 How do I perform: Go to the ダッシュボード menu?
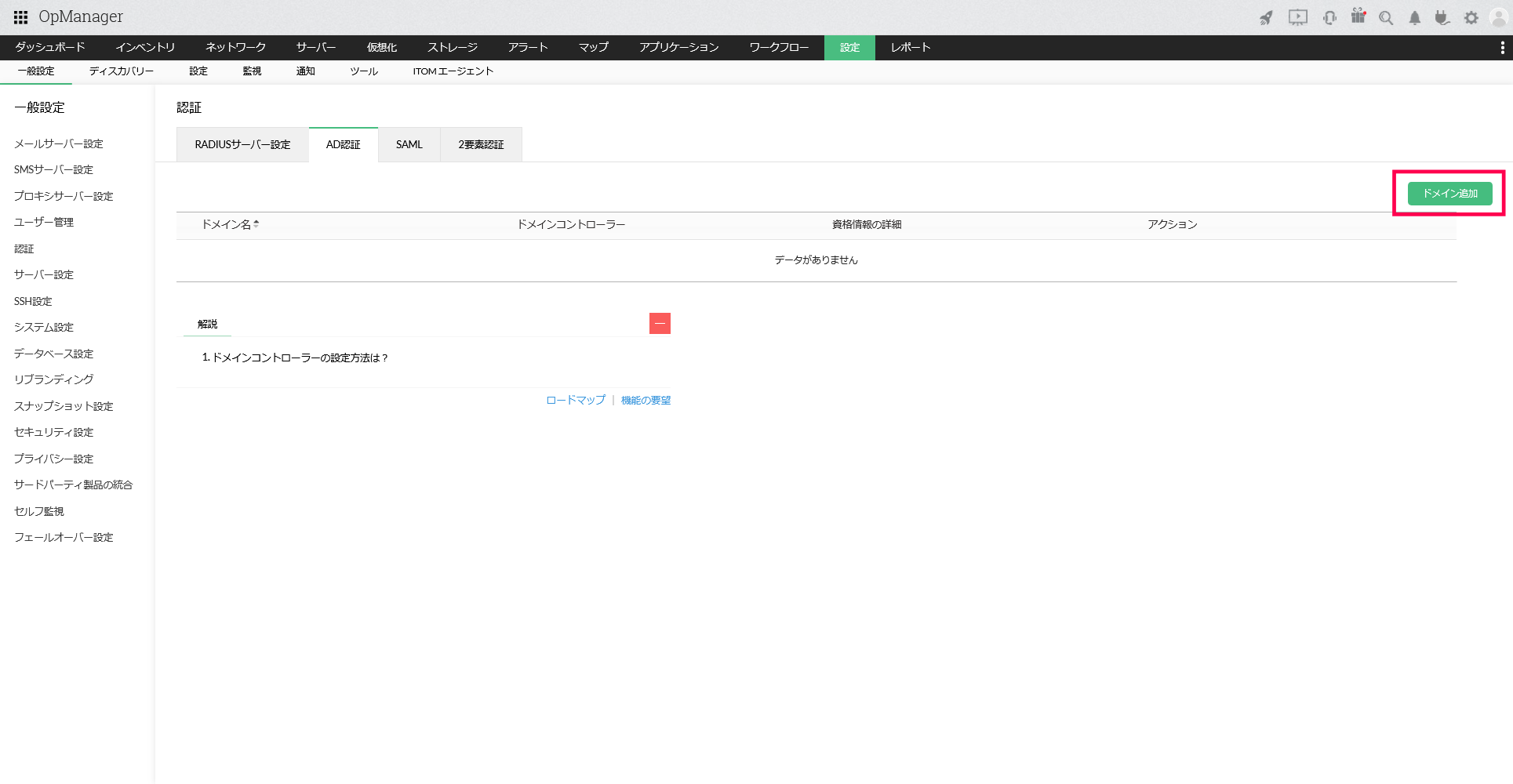click(x=50, y=48)
